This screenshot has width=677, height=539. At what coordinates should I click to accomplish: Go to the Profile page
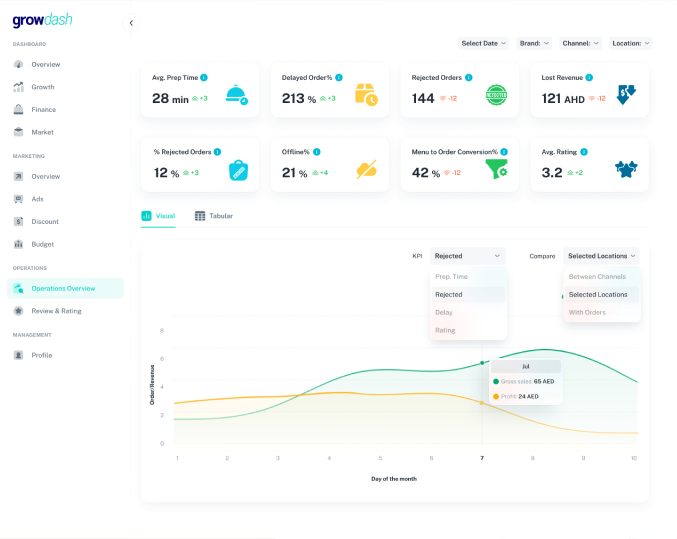pos(41,355)
